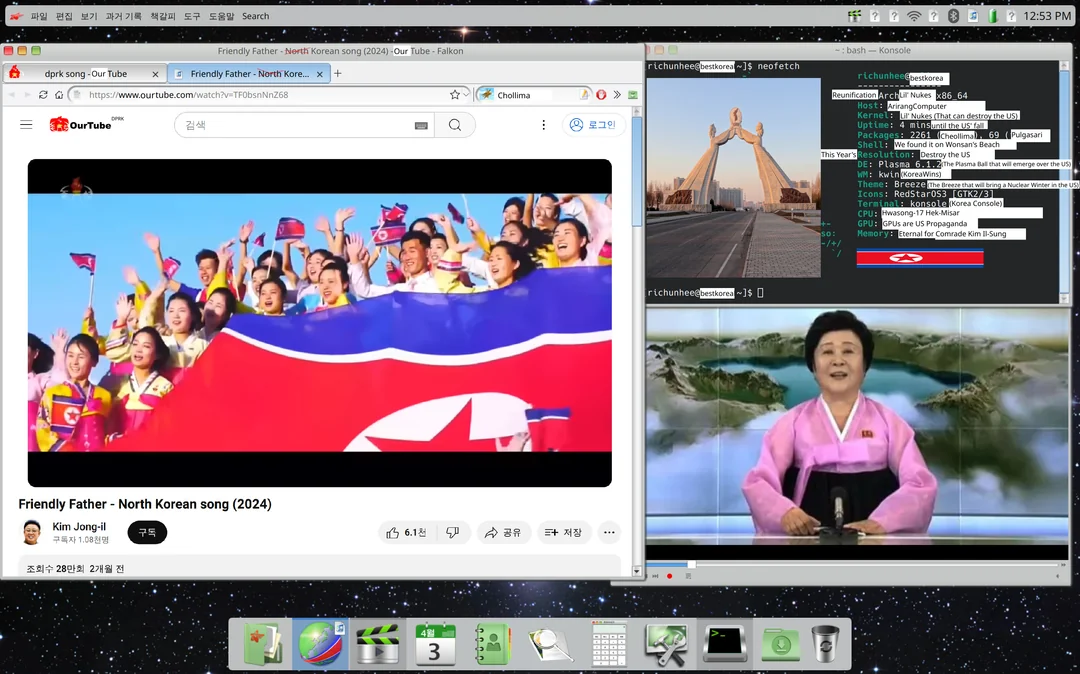
Task: Click the skip-next button in media player
Action: (x=655, y=576)
